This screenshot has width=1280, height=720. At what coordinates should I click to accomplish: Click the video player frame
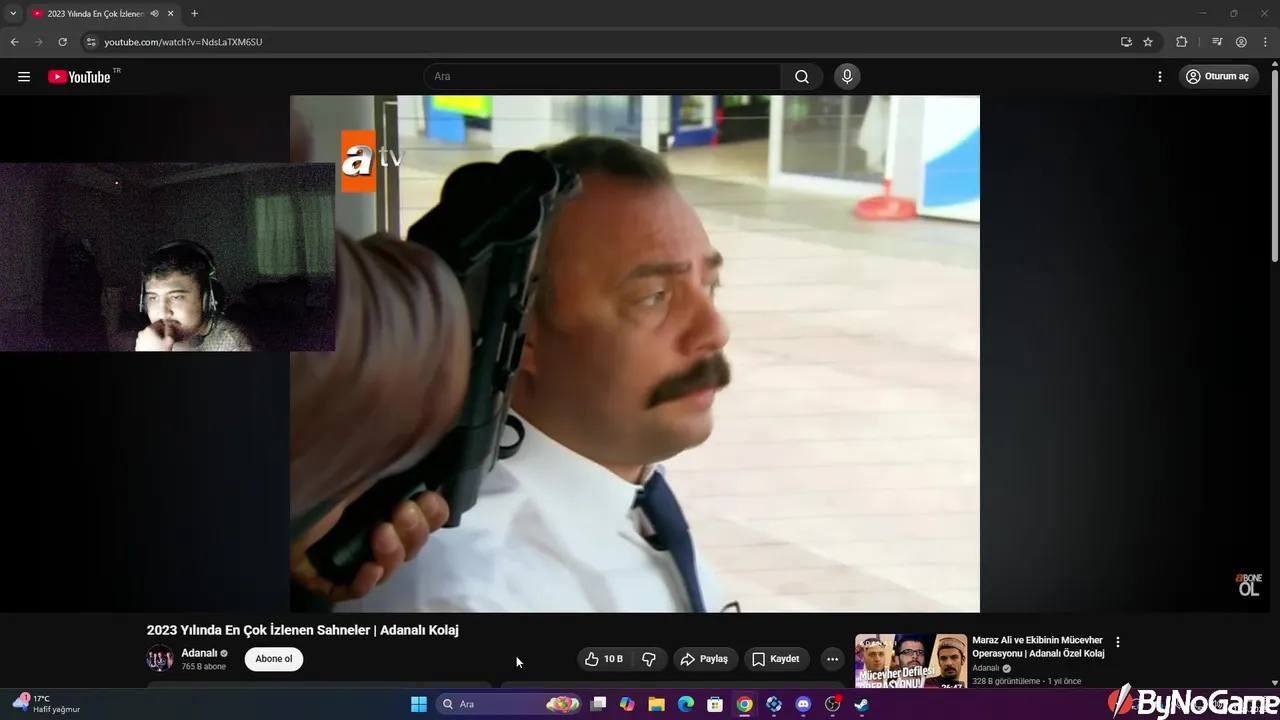point(635,354)
